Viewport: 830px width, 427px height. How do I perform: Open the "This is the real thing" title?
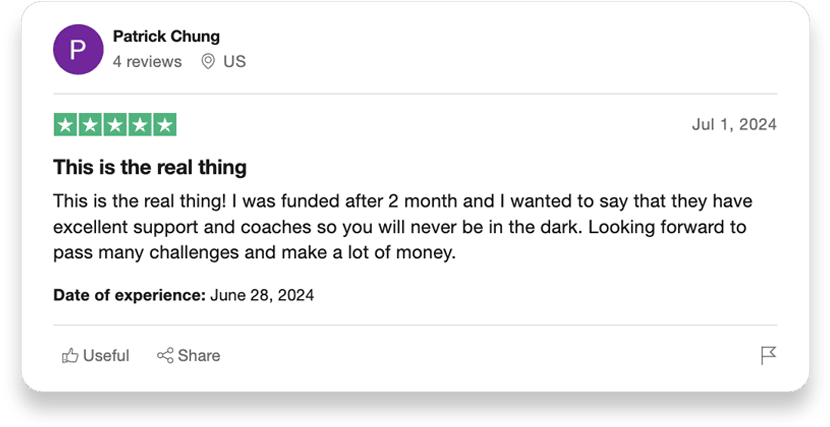pyautogui.click(x=149, y=167)
